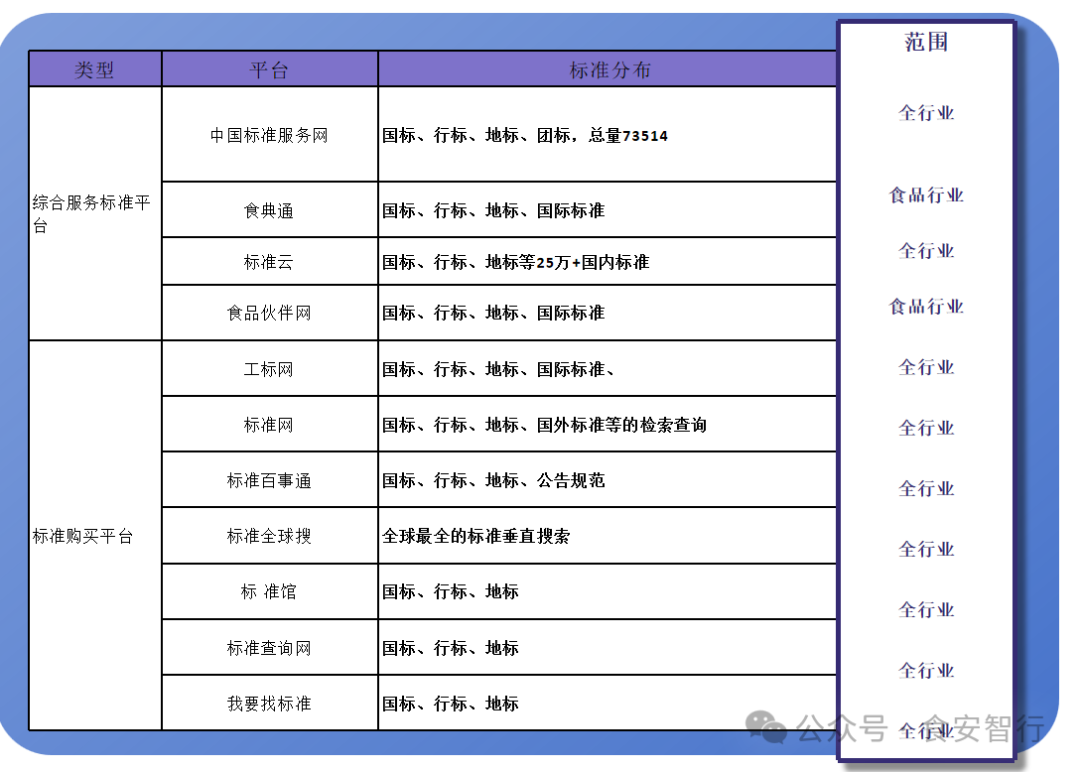Select the 标准分布 column header
Viewport: 1080px width, 772px height.
608,70
